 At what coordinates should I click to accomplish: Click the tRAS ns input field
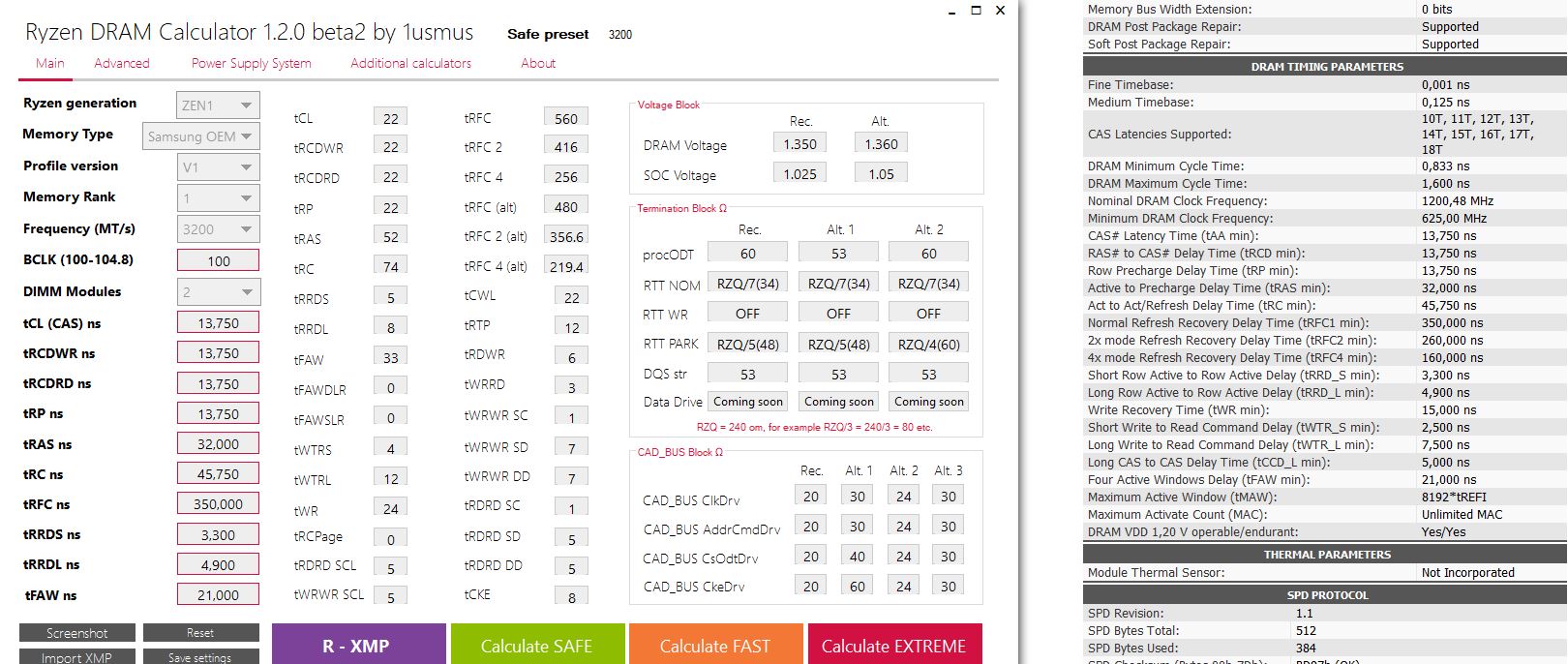click(218, 443)
